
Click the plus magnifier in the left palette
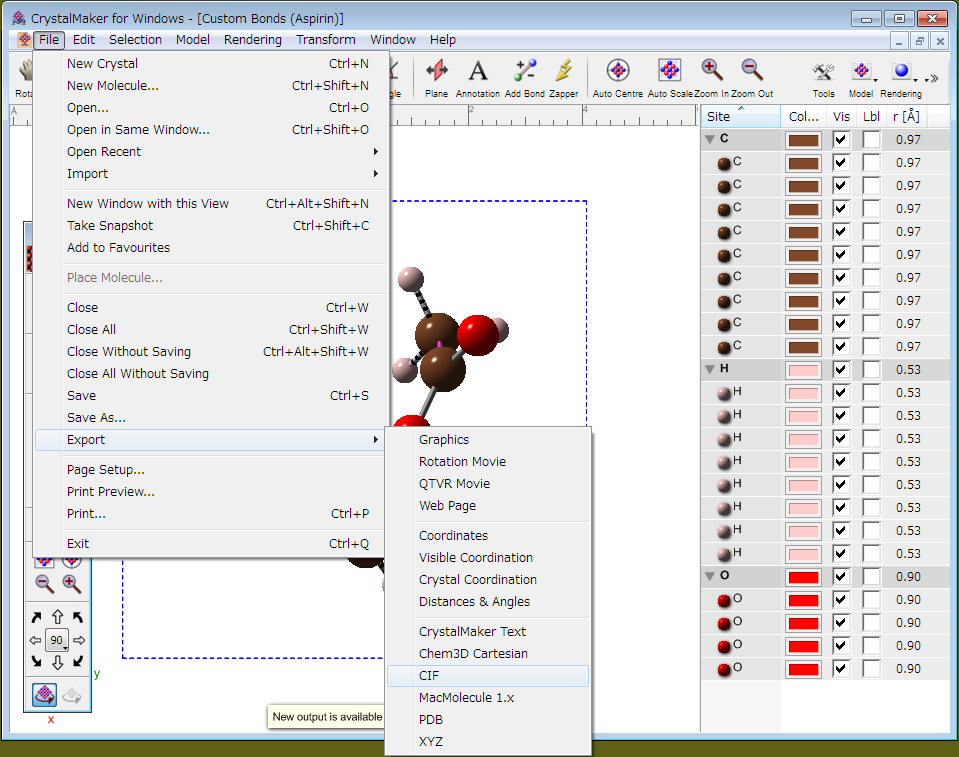[x=72, y=584]
